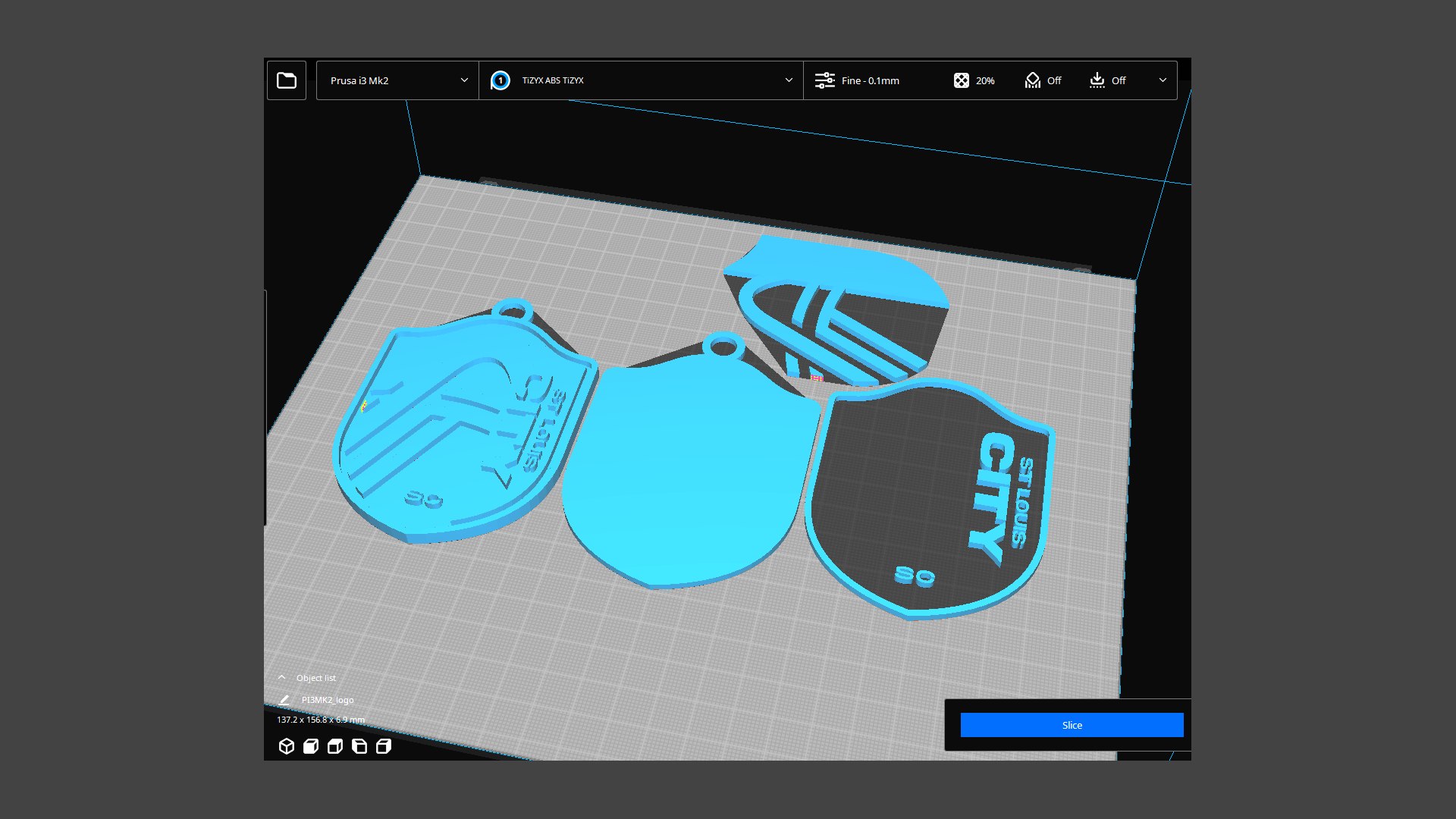1456x819 pixels.
Task: Collapse the Object list chevron
Action: 282,678
